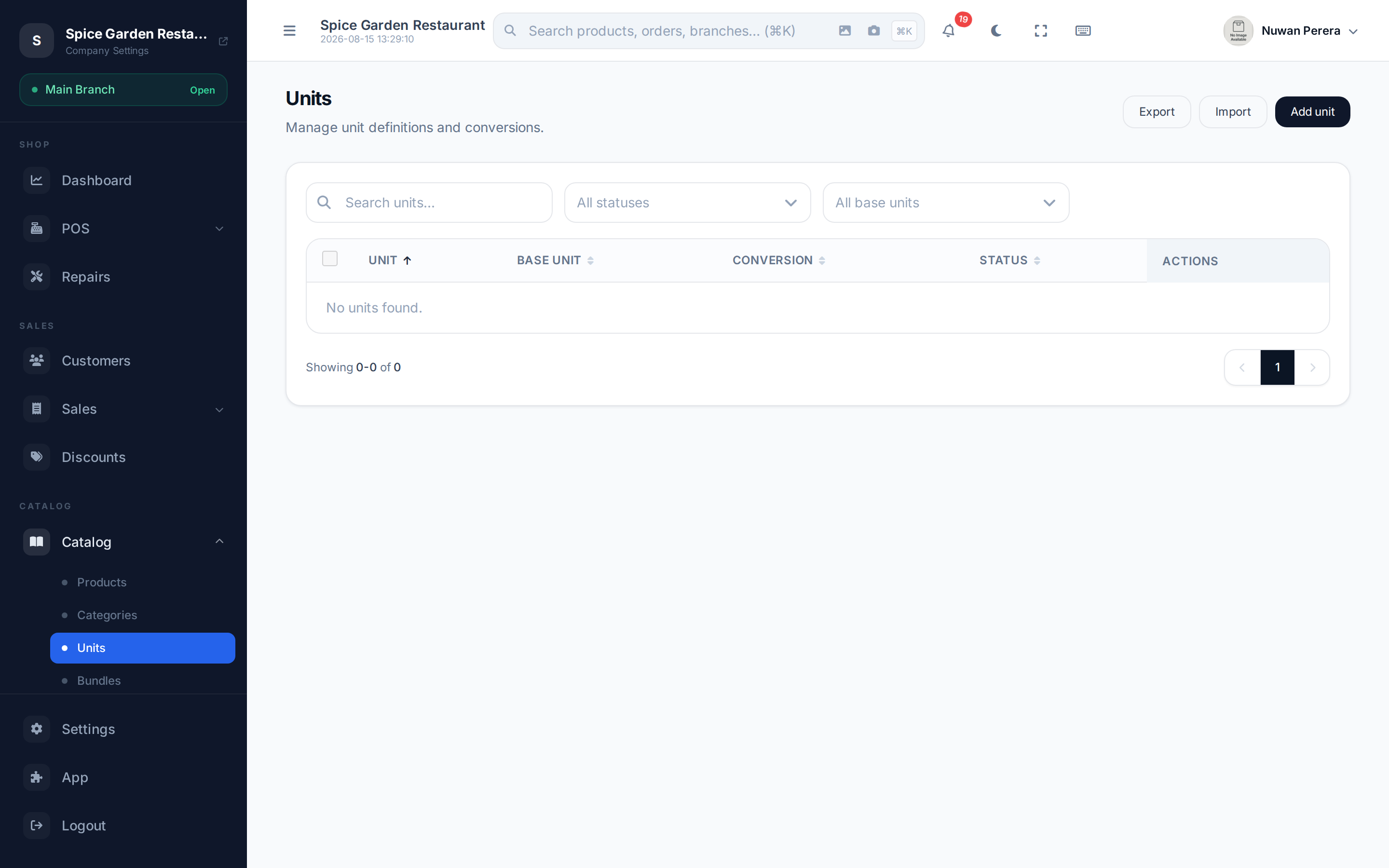
Task: Sort table by Status column
Action: [1009, 260]
